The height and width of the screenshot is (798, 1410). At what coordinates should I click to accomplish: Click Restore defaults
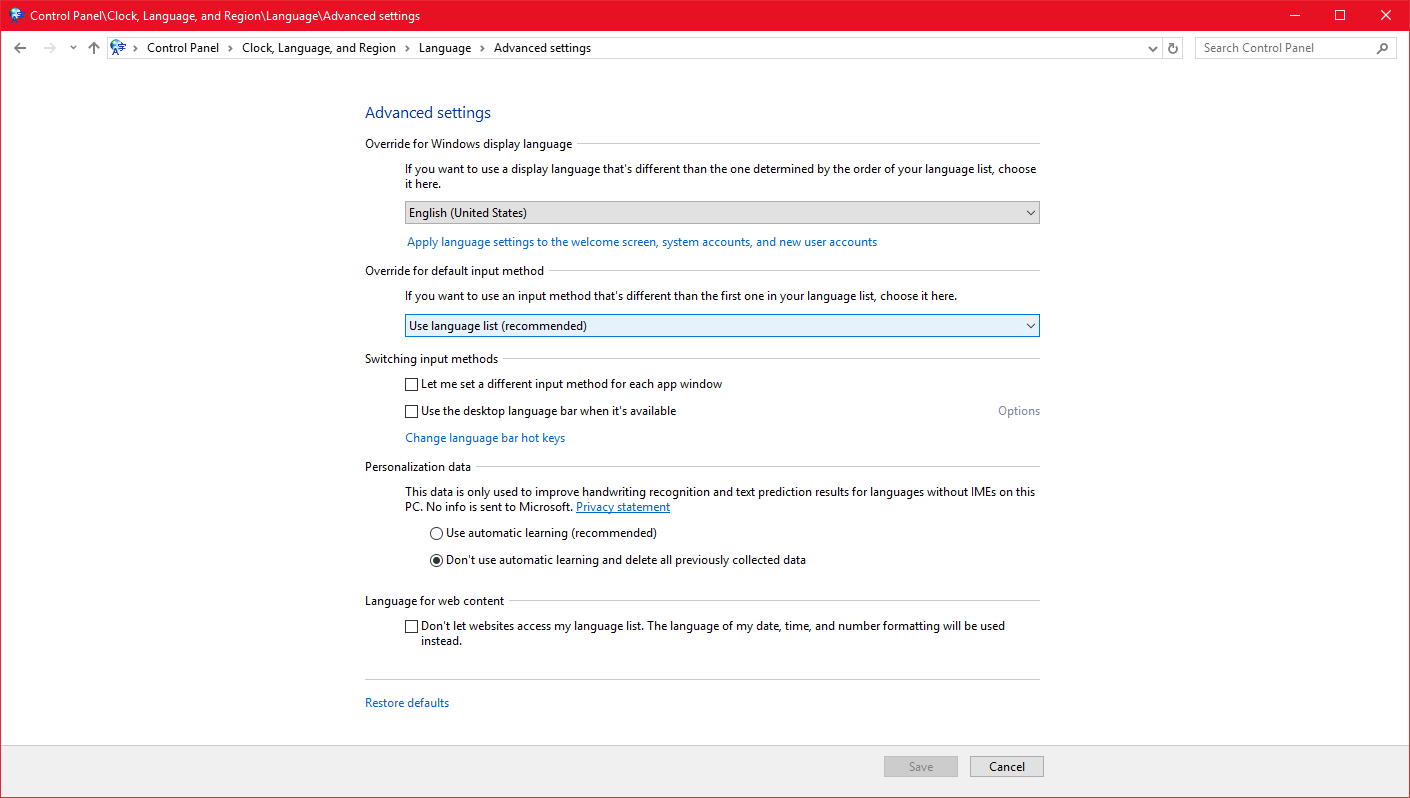point(407,703)
